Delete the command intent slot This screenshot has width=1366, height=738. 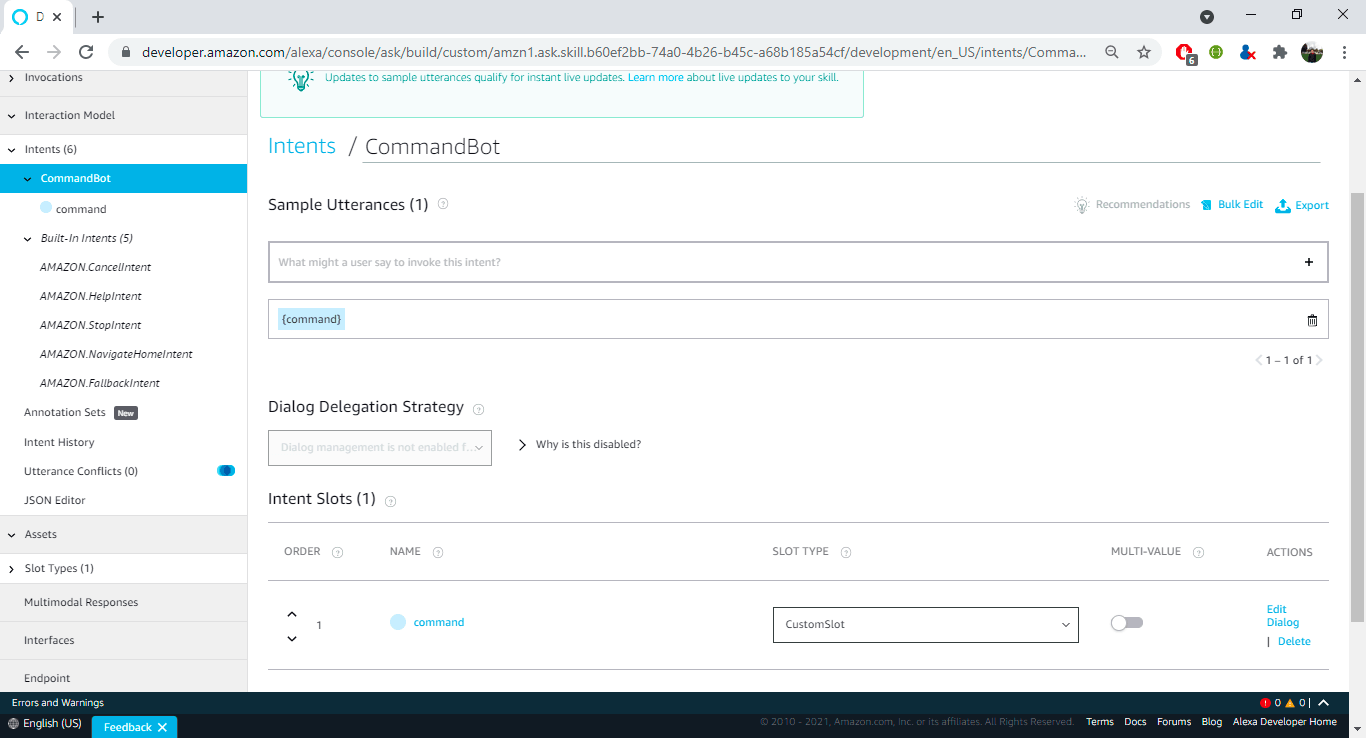(1294, 642)
